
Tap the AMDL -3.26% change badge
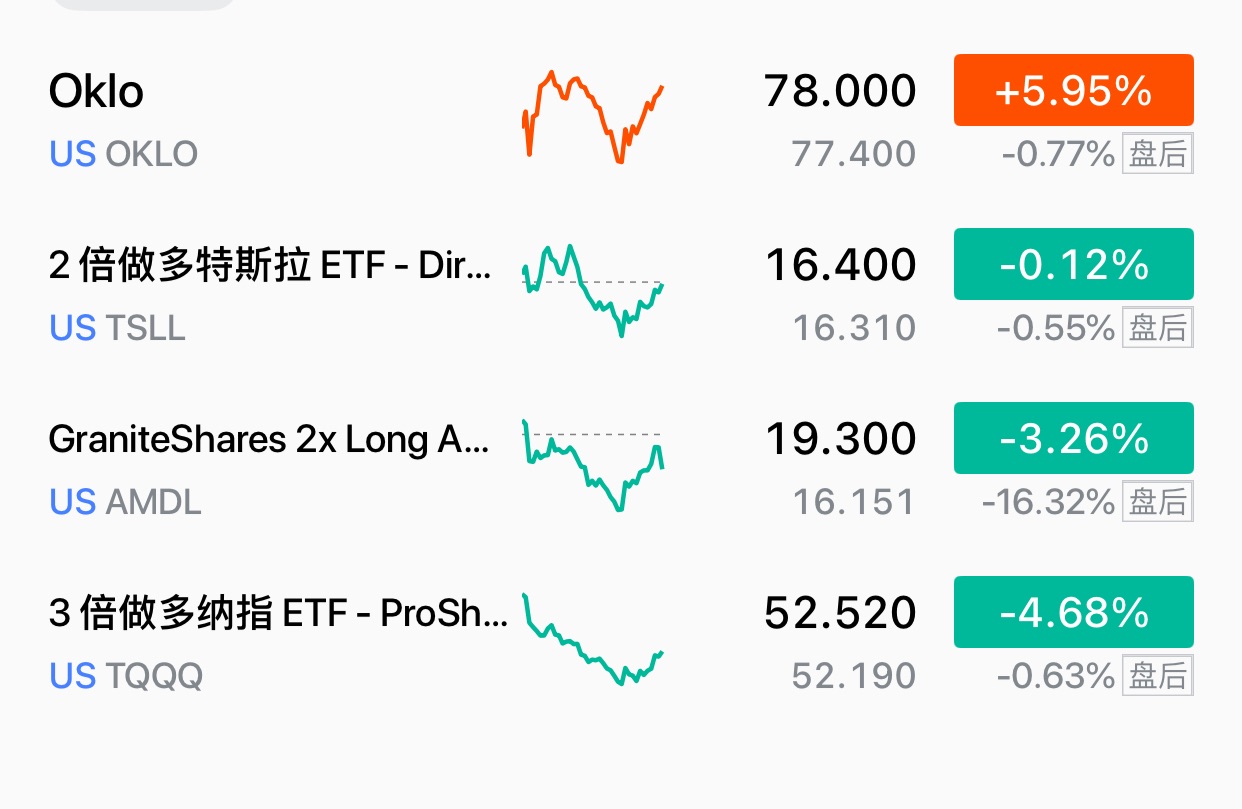pyautogui.click(x=1073, y=439)
